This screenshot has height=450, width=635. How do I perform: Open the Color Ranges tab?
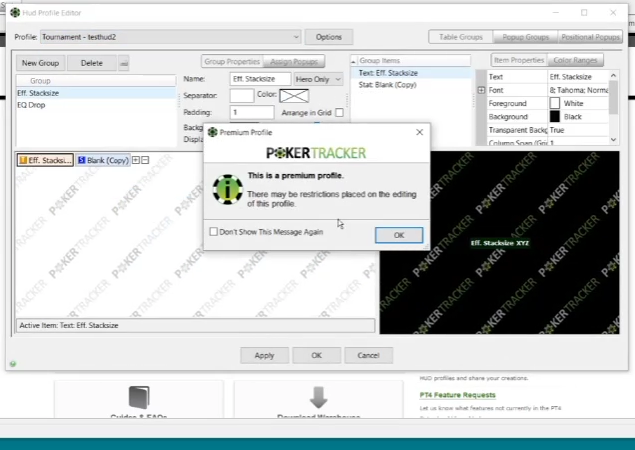575,60
